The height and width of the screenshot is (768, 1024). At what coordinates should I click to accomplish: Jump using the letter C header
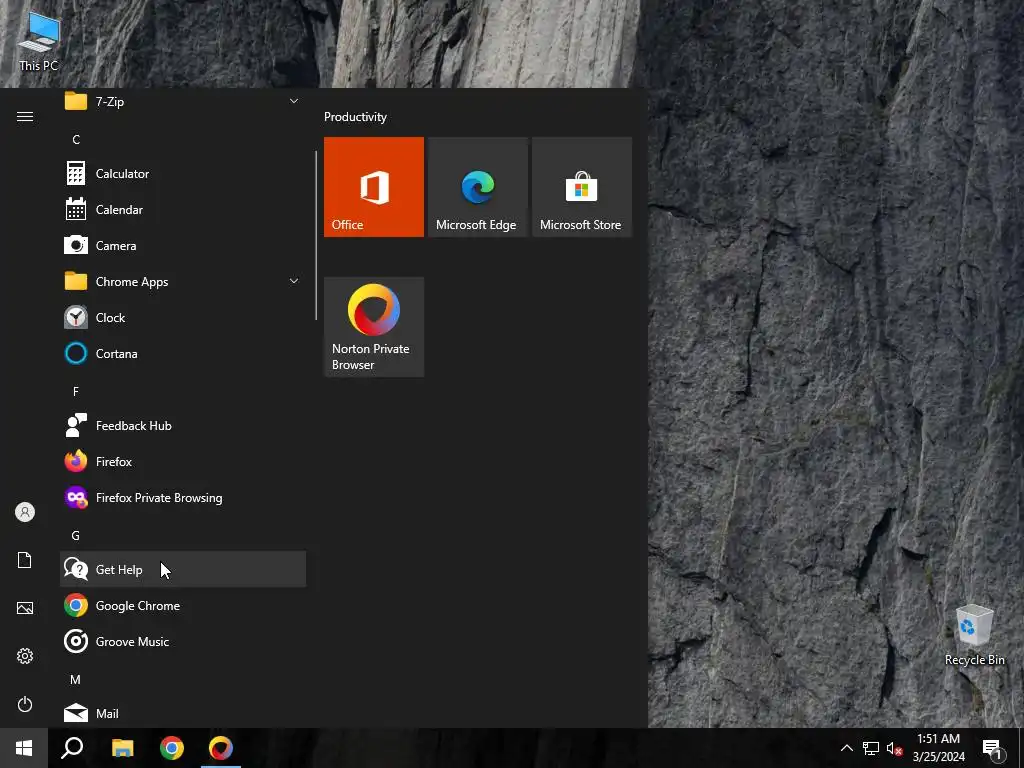pyautogui.click(x=76, y=140)
